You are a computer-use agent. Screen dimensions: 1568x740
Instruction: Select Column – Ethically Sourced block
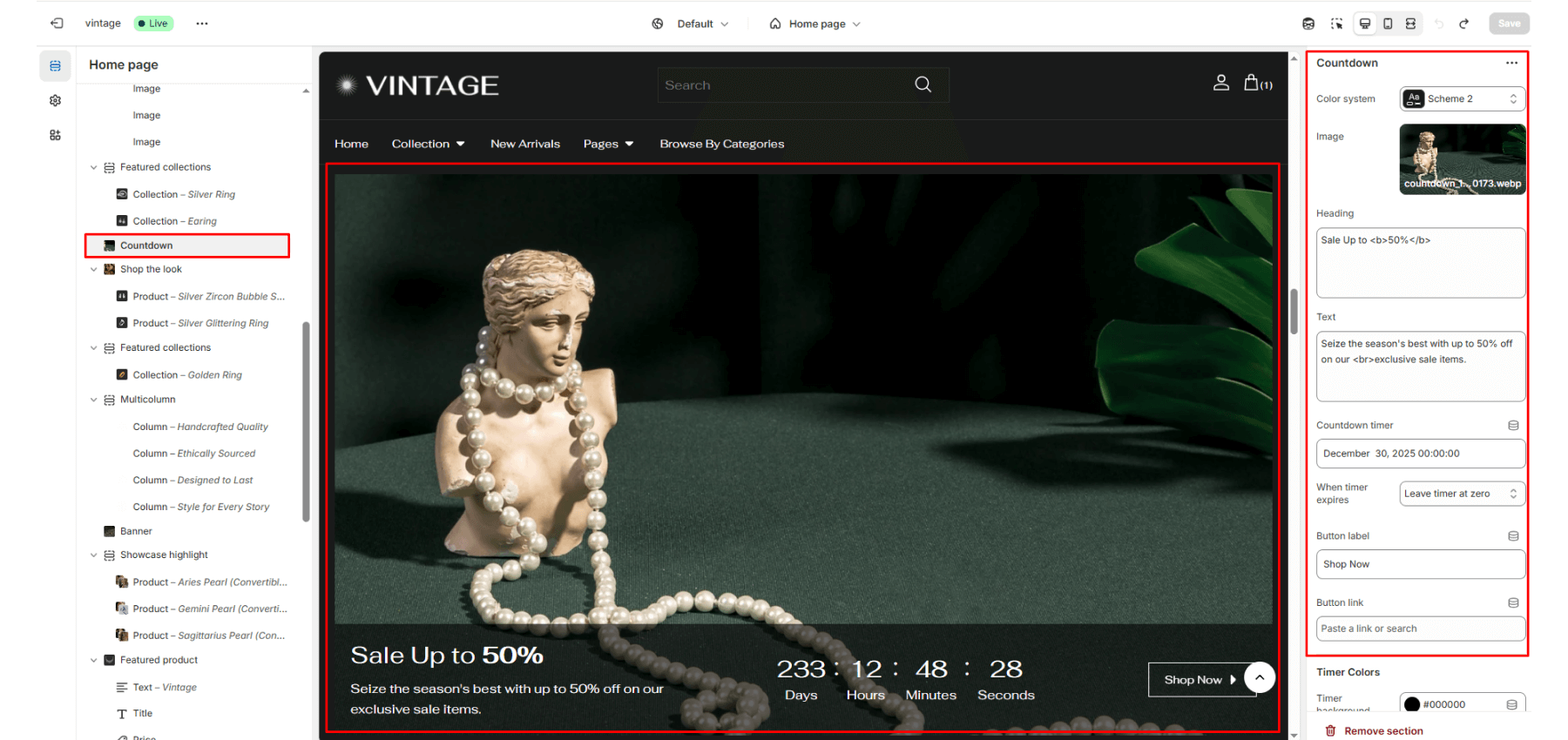[x=194, y=454]
